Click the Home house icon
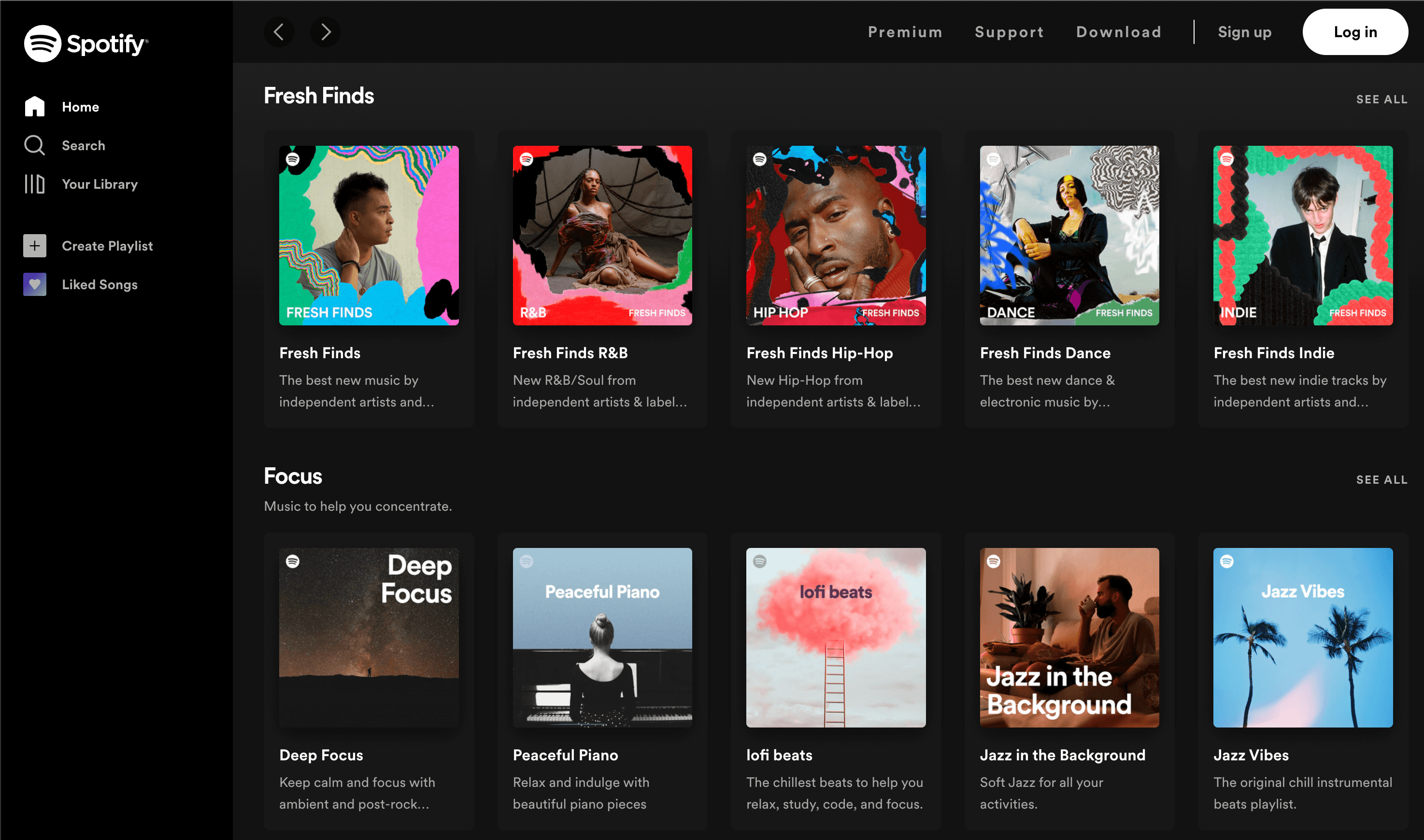Screen dimensions: 1424x840 pyautogui.click(x=35, y=106)
